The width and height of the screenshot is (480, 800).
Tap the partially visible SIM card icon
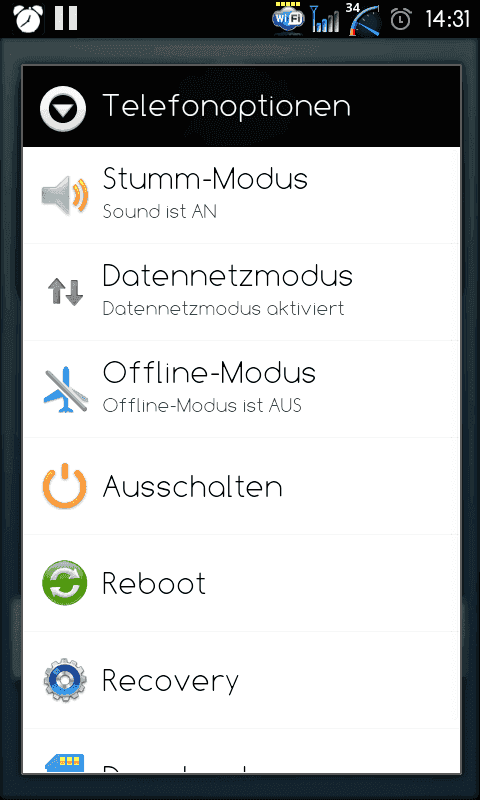click(x=65, y=763)
